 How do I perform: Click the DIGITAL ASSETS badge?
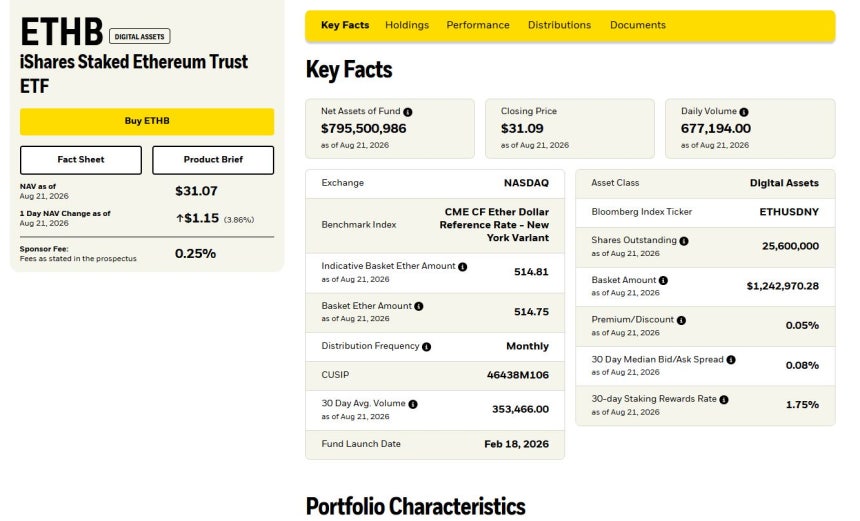pos(139,36)
